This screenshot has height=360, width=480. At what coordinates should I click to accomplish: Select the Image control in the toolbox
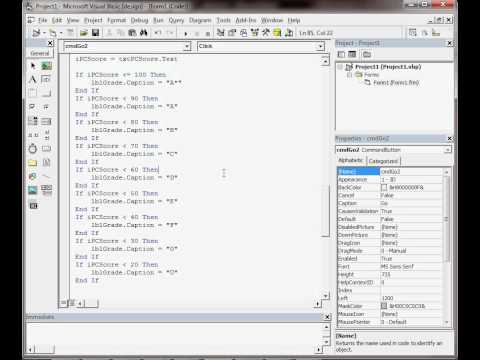click(x=33, y=190)
